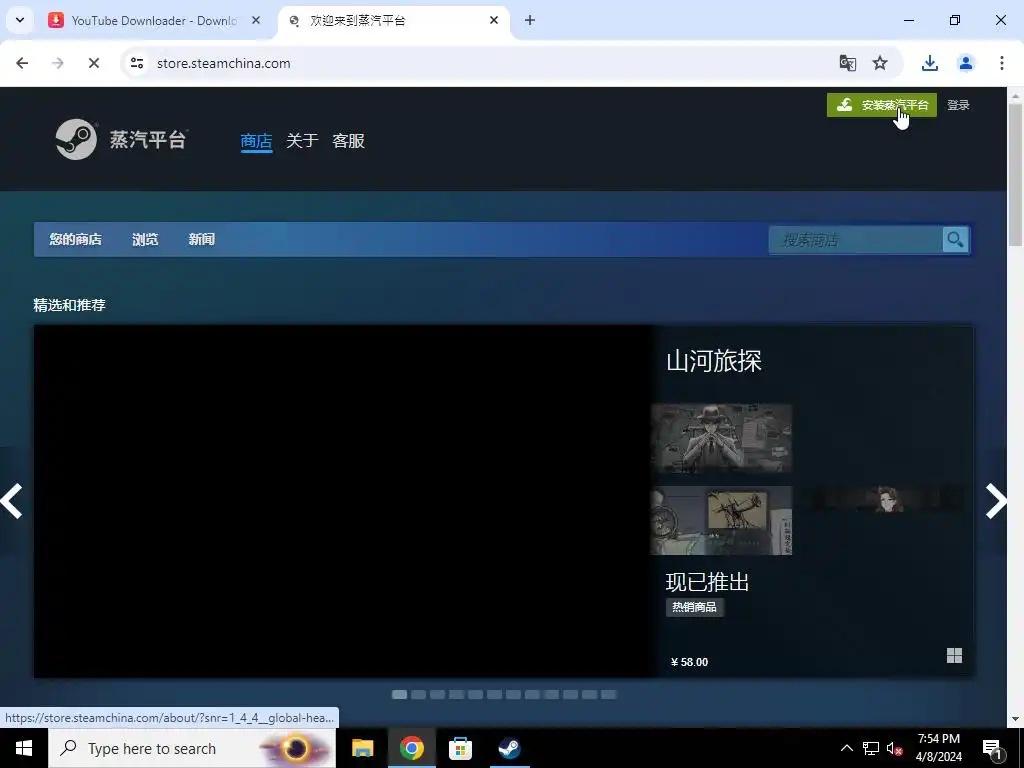Open the 新闻 news menu
This screenshot has width=1024, height=768.
(202, 240)
